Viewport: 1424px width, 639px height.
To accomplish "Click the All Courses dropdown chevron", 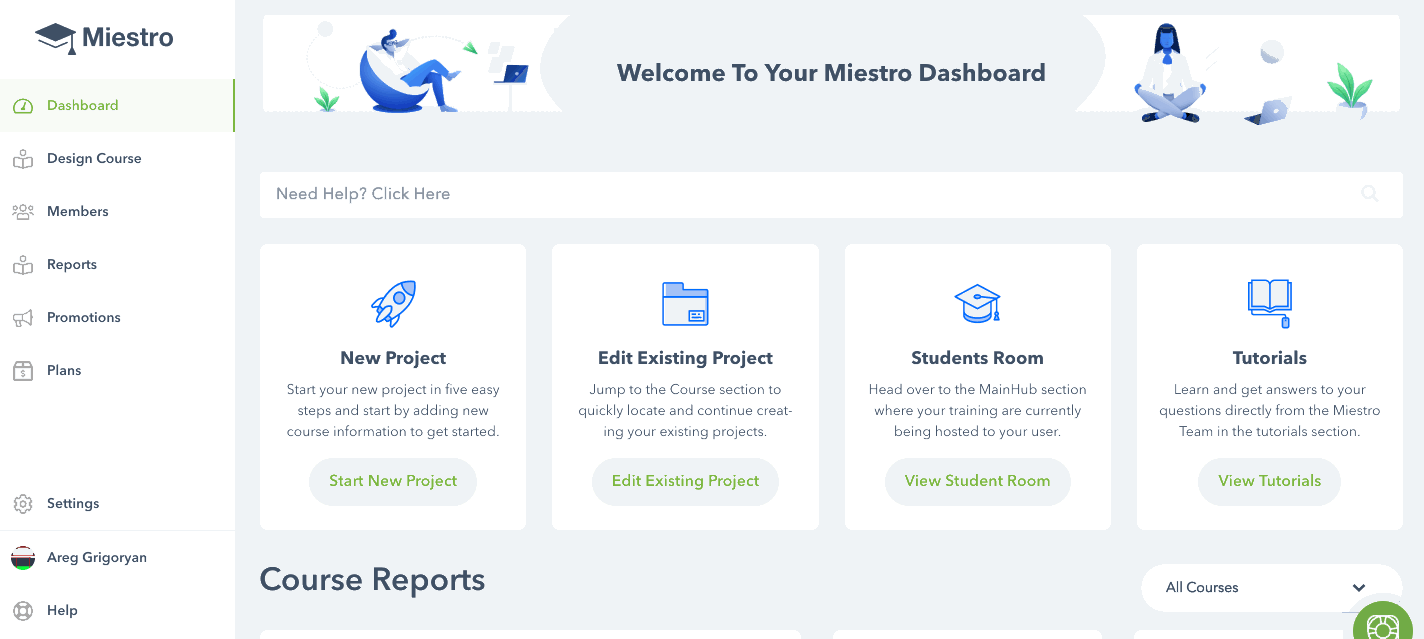I will (1359, 588).
